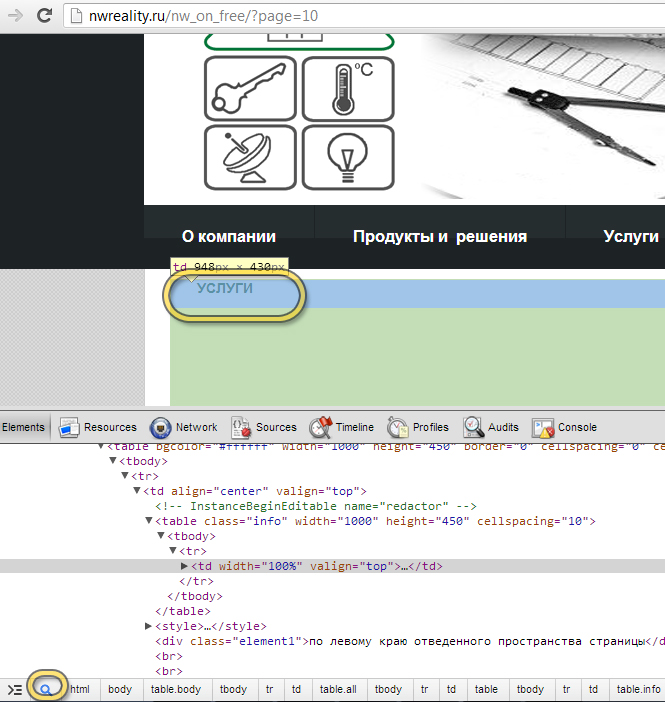Toggle the console drawer icon
This screenshot has width=665, height=702.
click(x=15, y=689)
